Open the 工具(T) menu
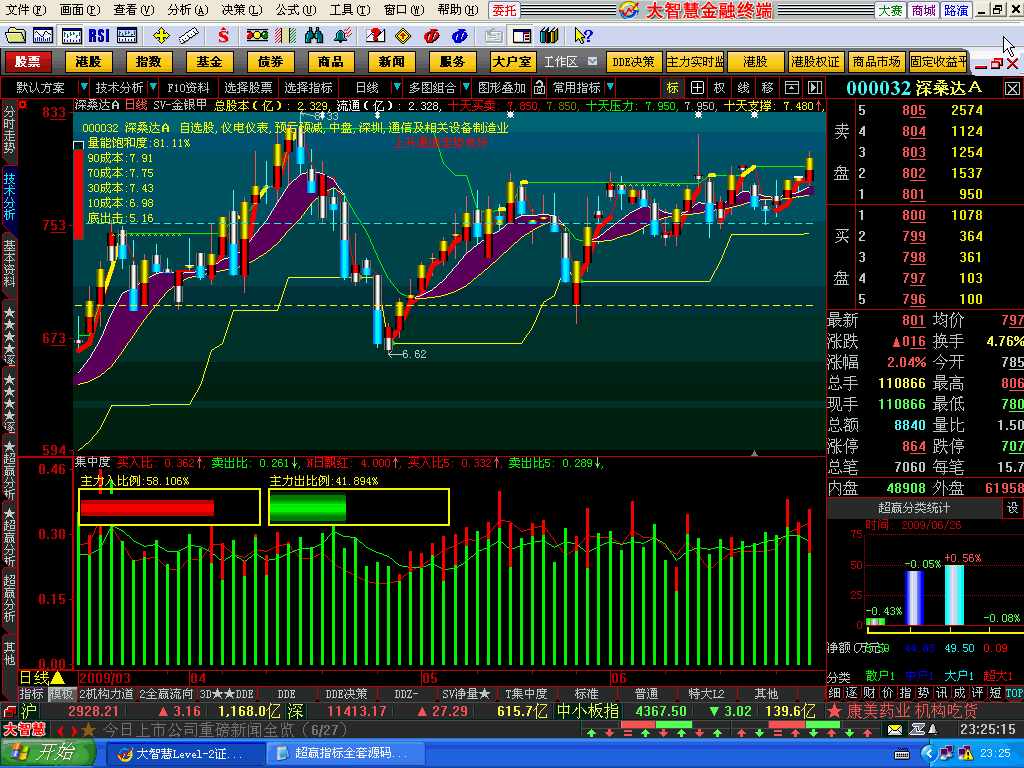 pos(350,10)
